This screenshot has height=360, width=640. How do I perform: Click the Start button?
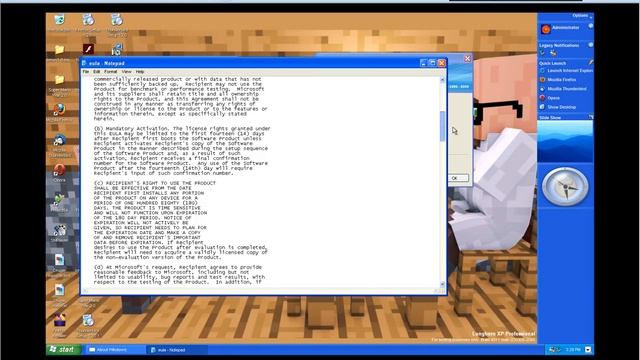63,350
